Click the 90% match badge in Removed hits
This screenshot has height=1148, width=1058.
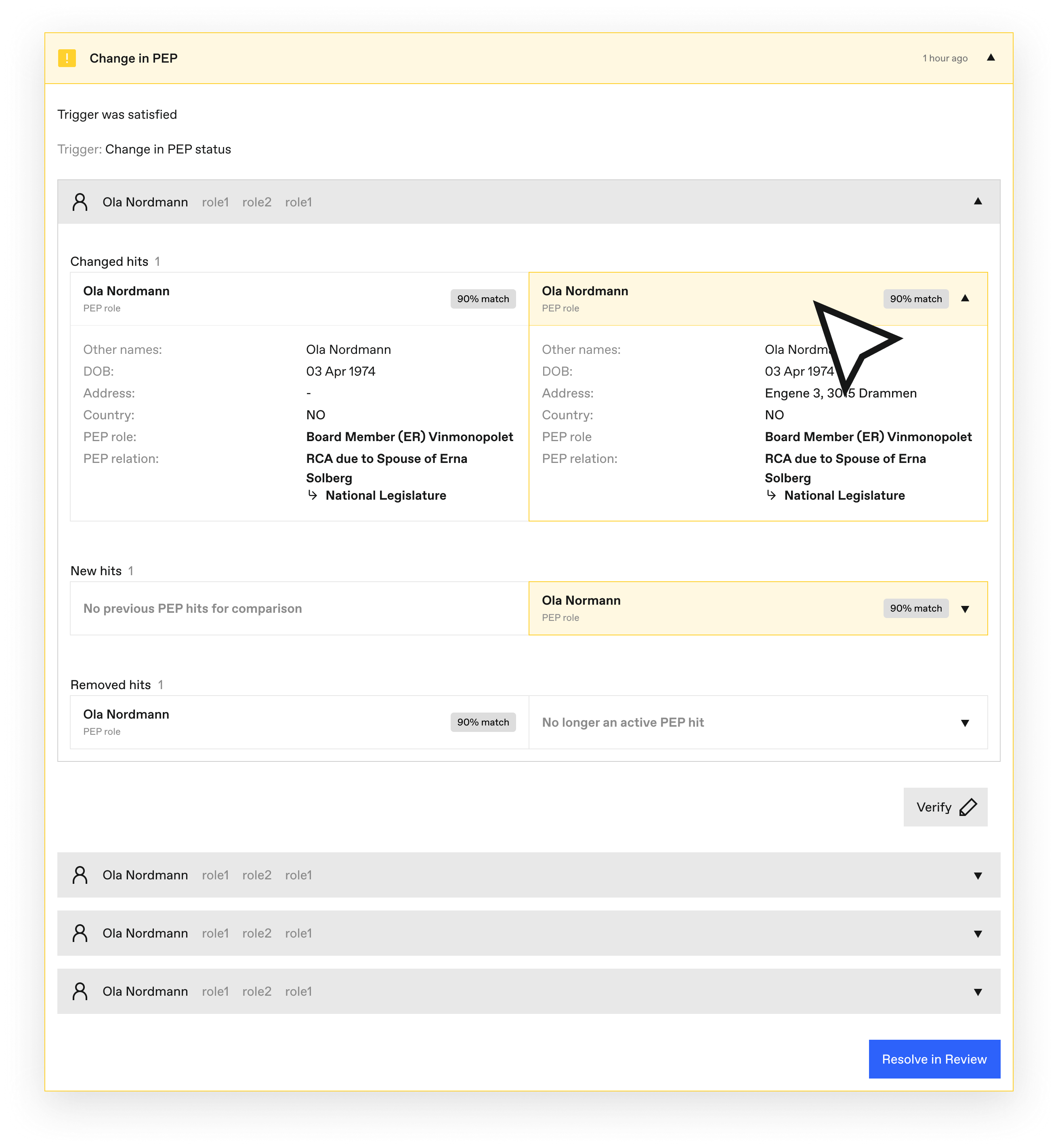(483, 722)
